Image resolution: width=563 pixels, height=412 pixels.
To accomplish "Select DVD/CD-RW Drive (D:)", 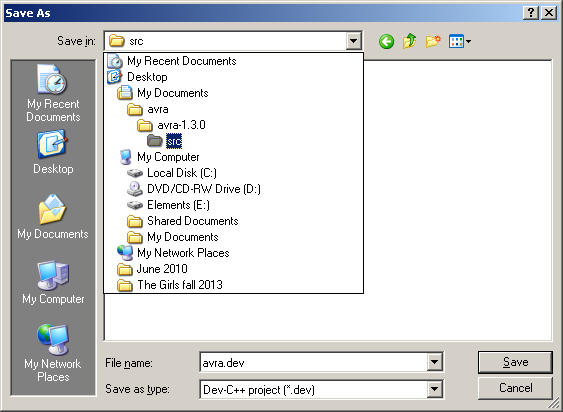I will click(x=233, y=189).
